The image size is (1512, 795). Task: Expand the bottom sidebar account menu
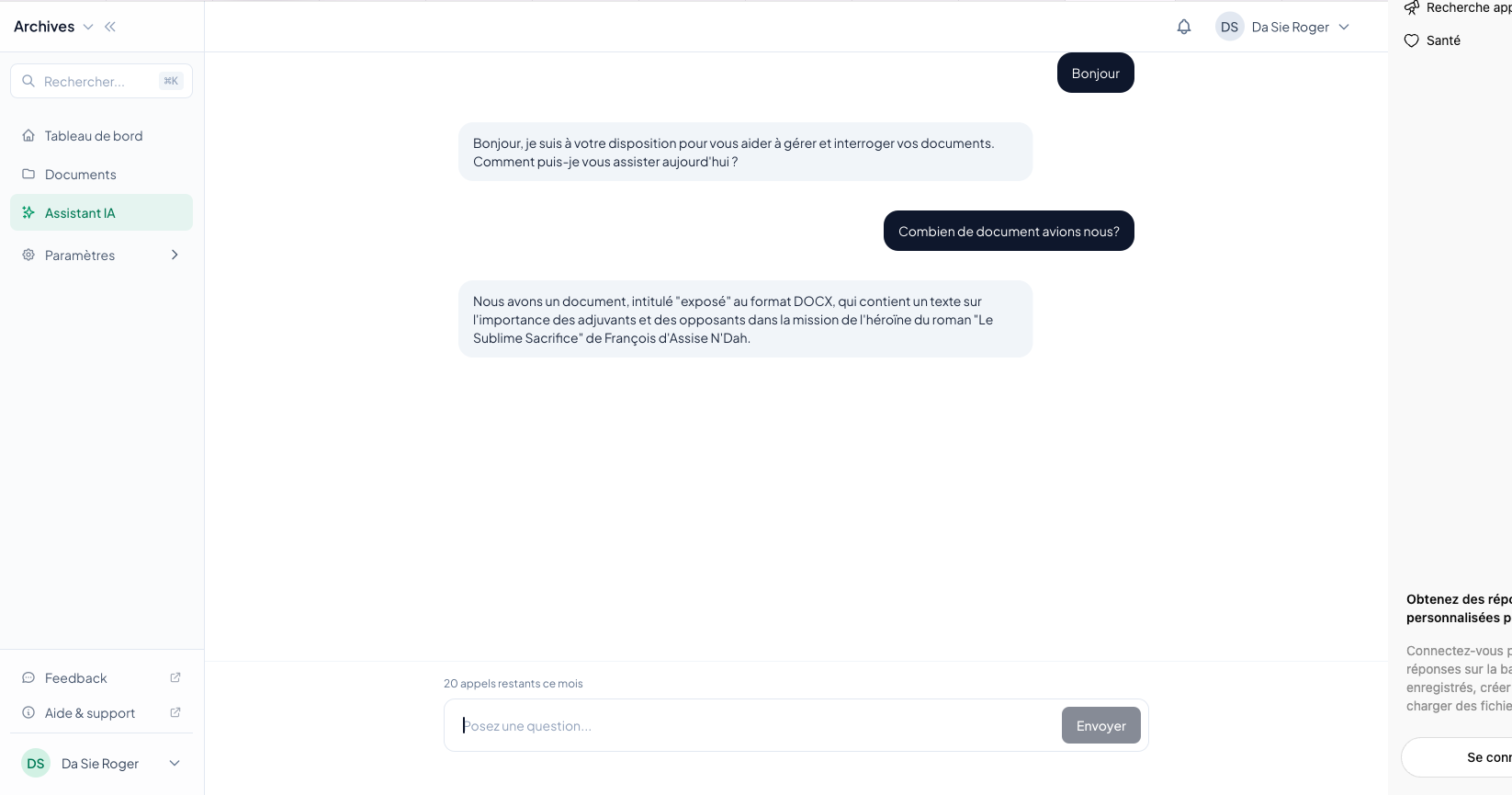pos(175,764)
